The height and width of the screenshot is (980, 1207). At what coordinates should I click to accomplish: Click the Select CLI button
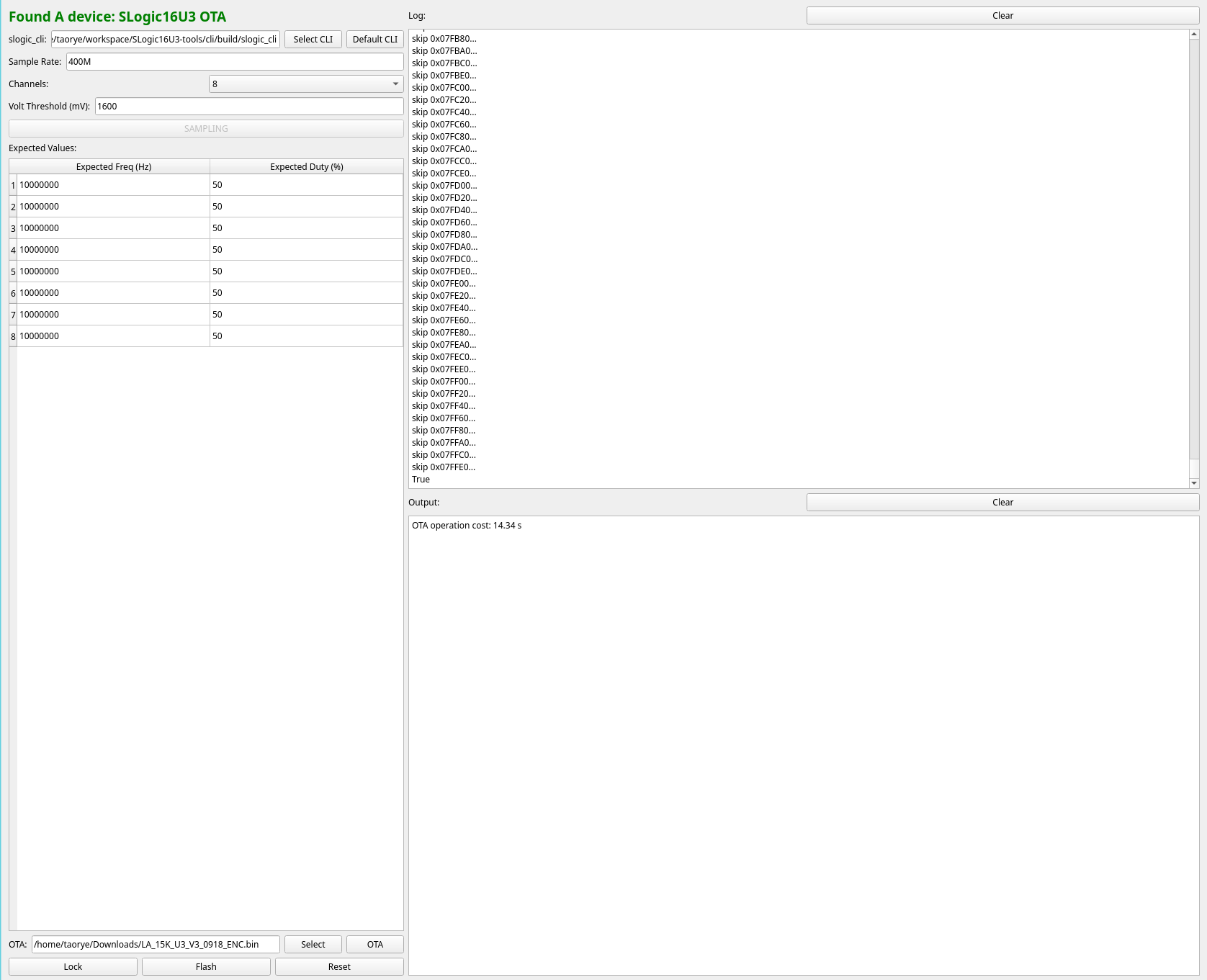(313, 40)
